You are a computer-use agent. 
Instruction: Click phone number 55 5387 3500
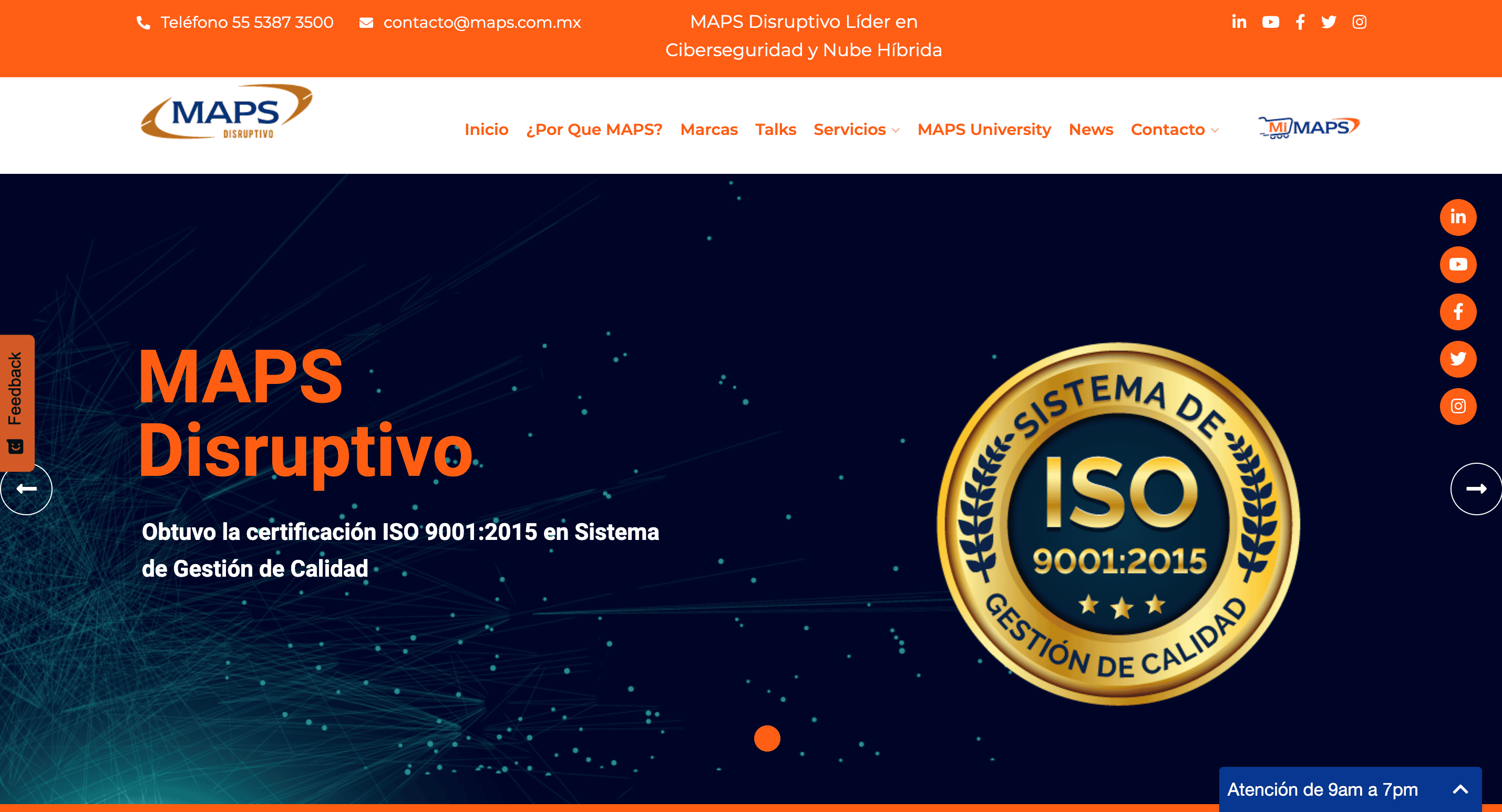(x=283, y=23)
